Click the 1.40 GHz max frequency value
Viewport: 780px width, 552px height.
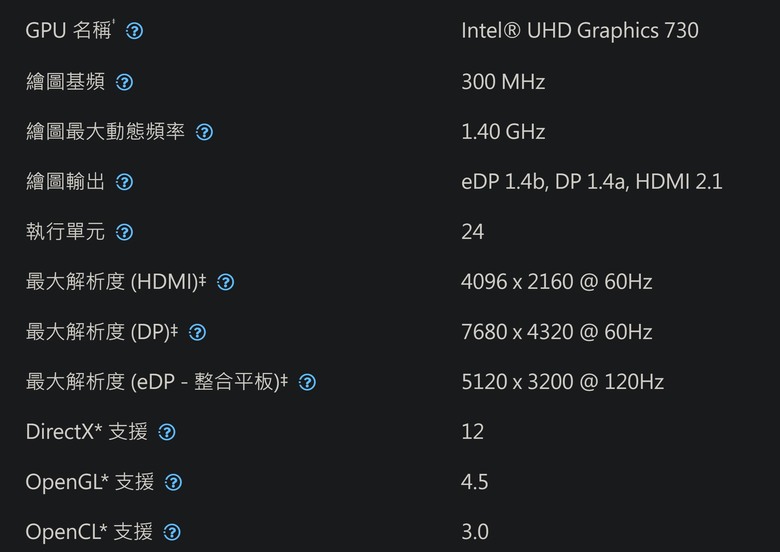[503, 132]
